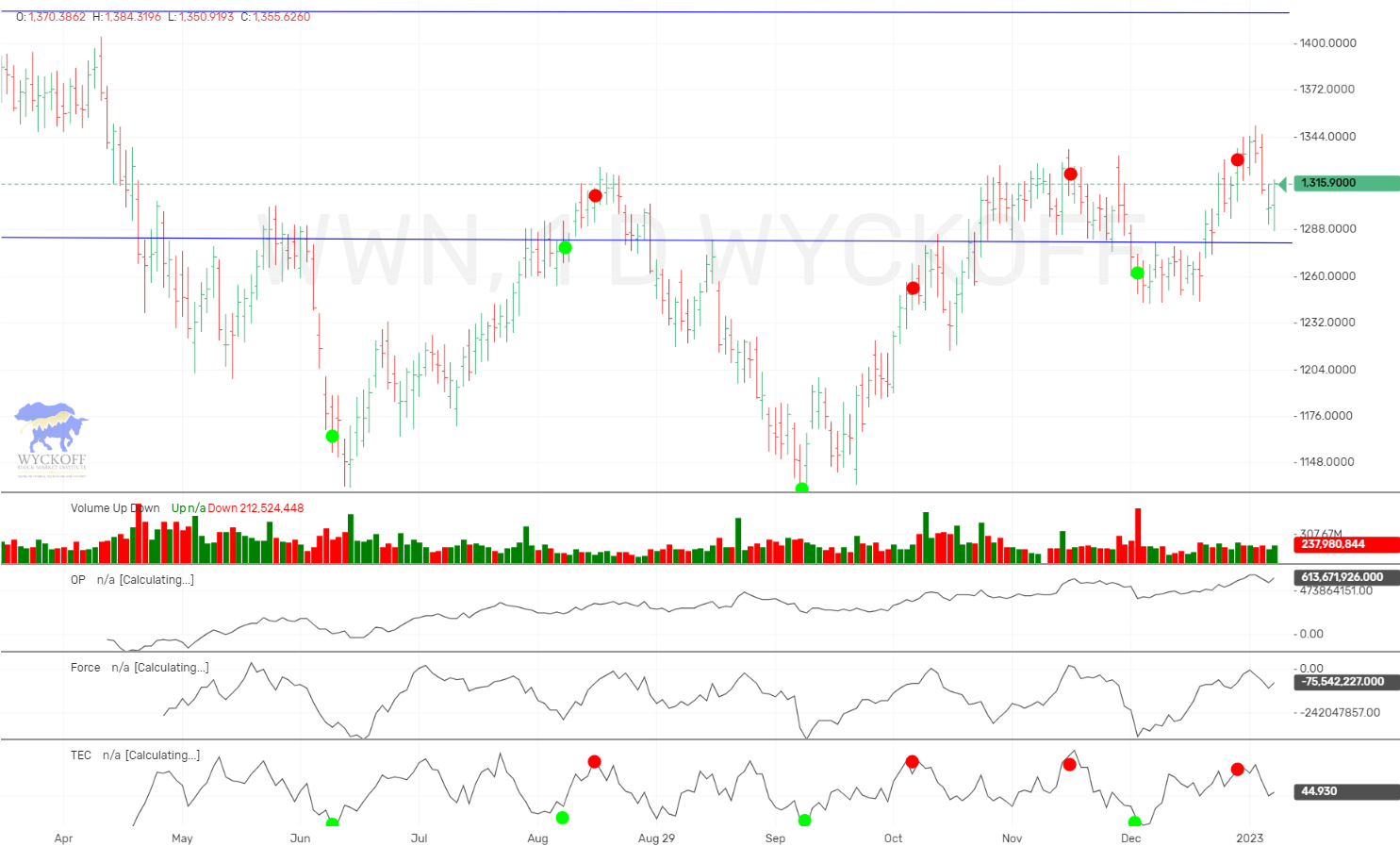
Task: Select the green buy signal dot in early June
Action: pos(332,436)
